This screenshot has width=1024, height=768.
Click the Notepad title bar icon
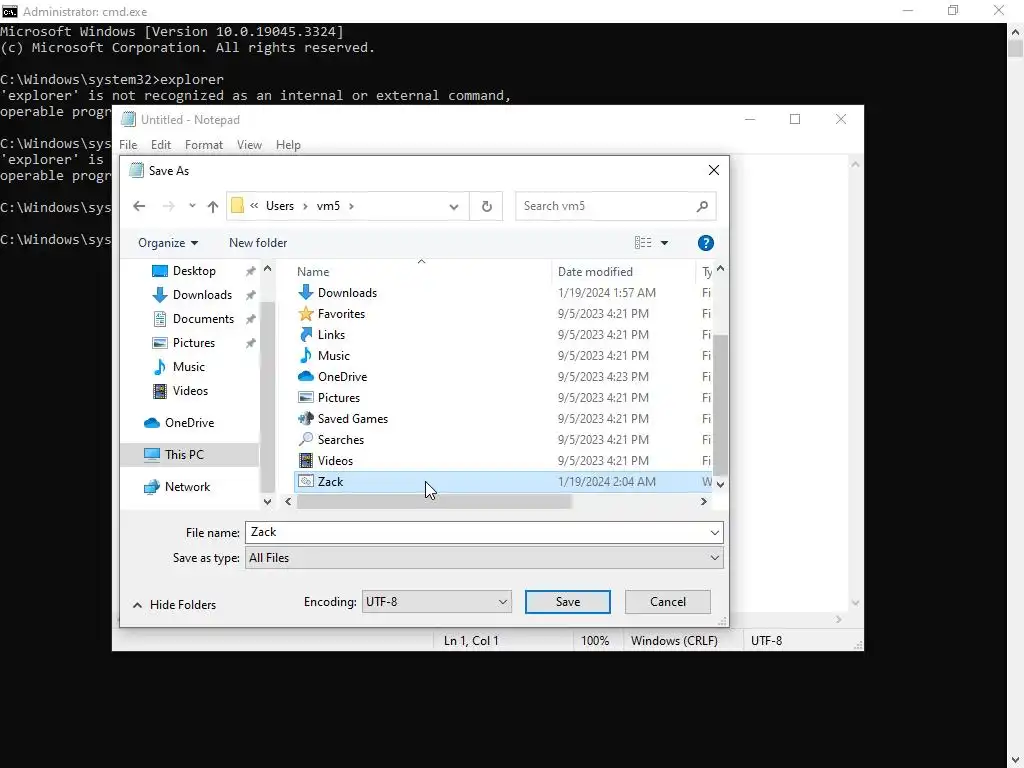click(x=129, y=120)
